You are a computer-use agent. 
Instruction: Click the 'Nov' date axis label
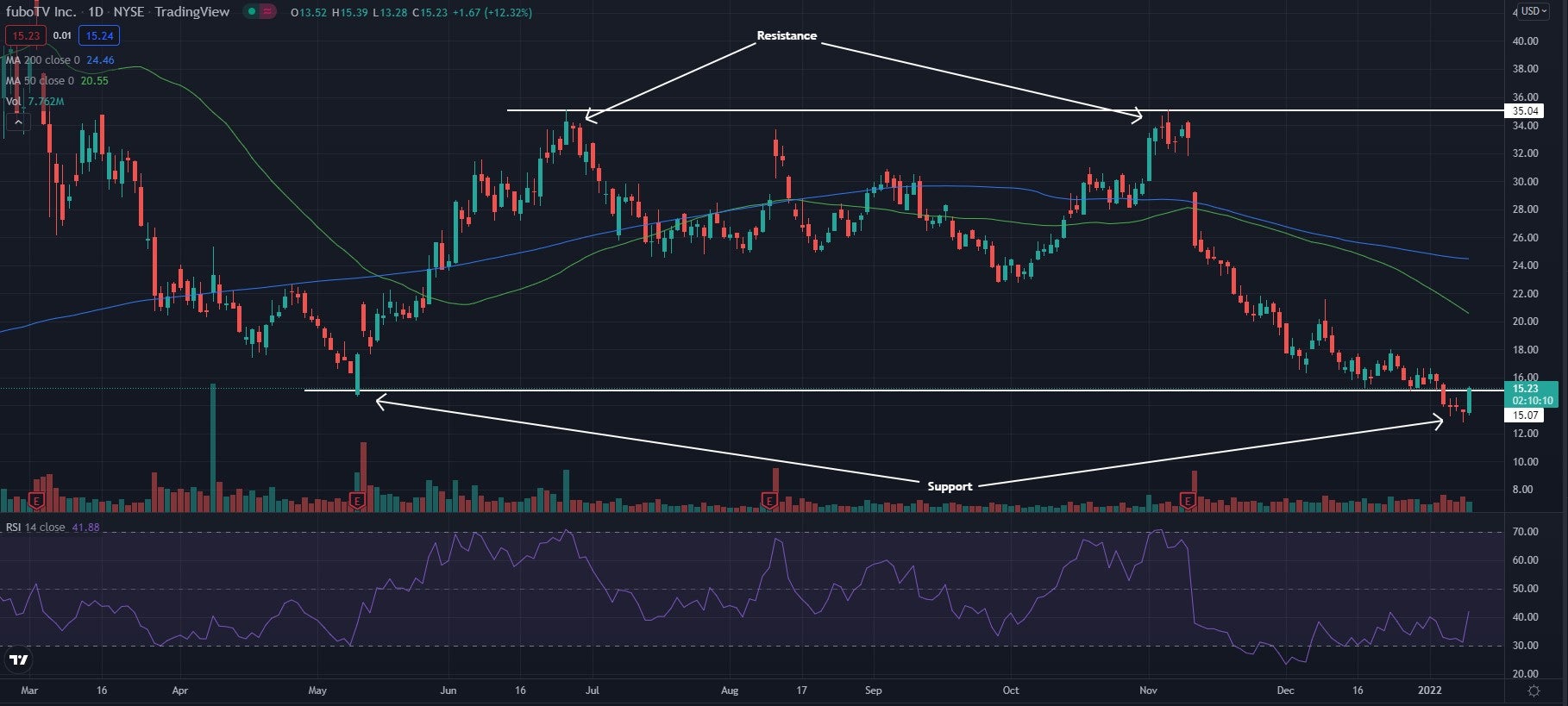coord(1148,690)
